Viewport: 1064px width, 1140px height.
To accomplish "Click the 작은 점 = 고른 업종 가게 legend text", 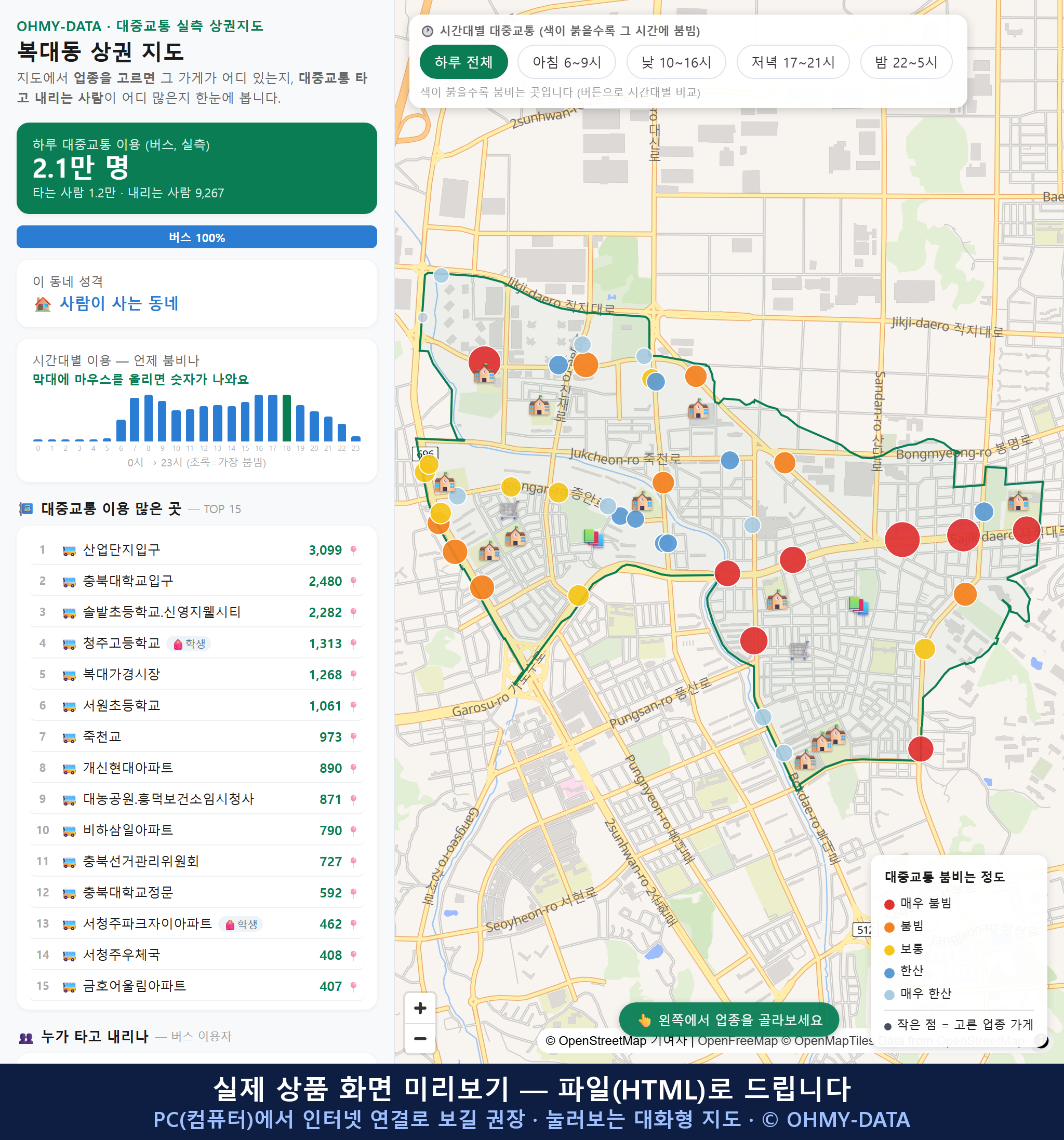I will pos(965,1025).
